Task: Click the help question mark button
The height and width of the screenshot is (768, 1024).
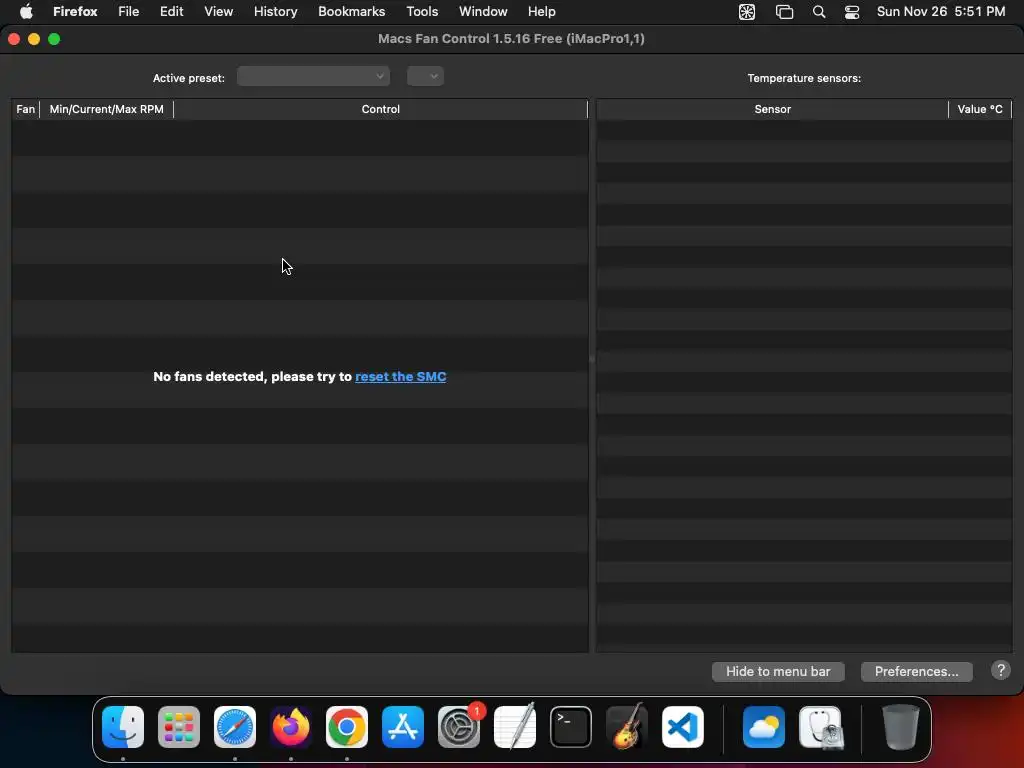Action: (x=1000, y=671)
